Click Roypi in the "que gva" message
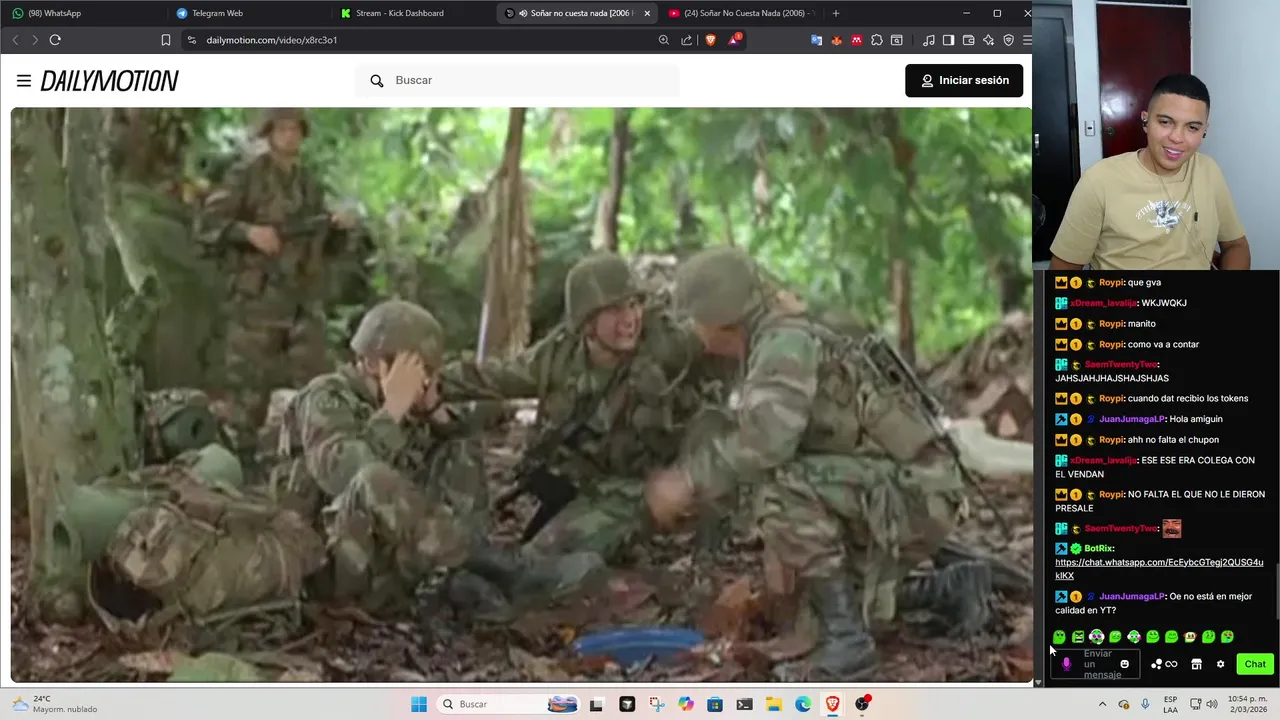Screen dimensions: 1280x720 1111,283
